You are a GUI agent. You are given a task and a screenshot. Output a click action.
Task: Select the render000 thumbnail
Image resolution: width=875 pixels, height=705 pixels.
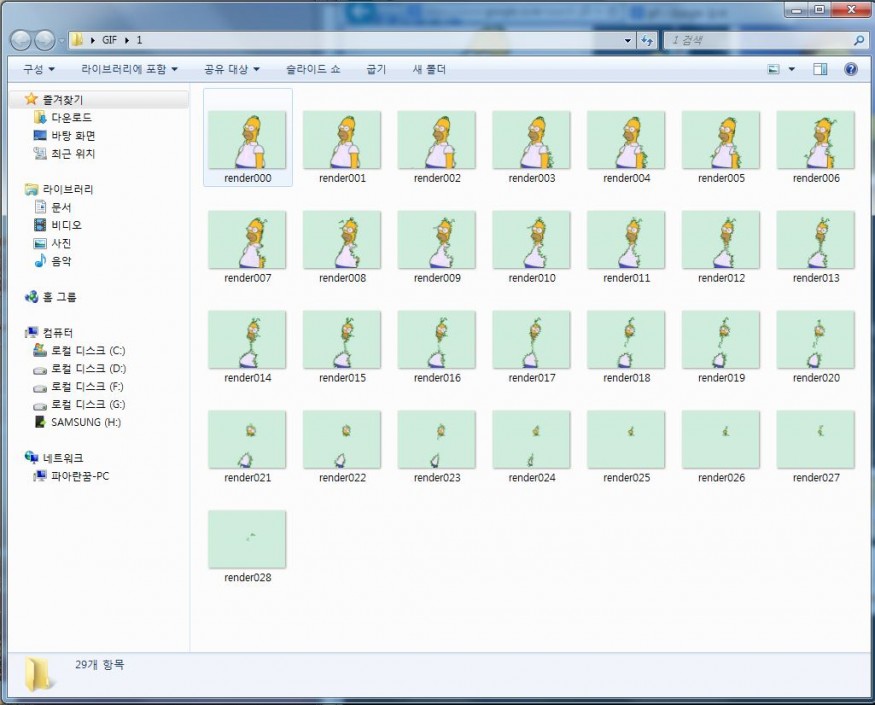[247, 140]
